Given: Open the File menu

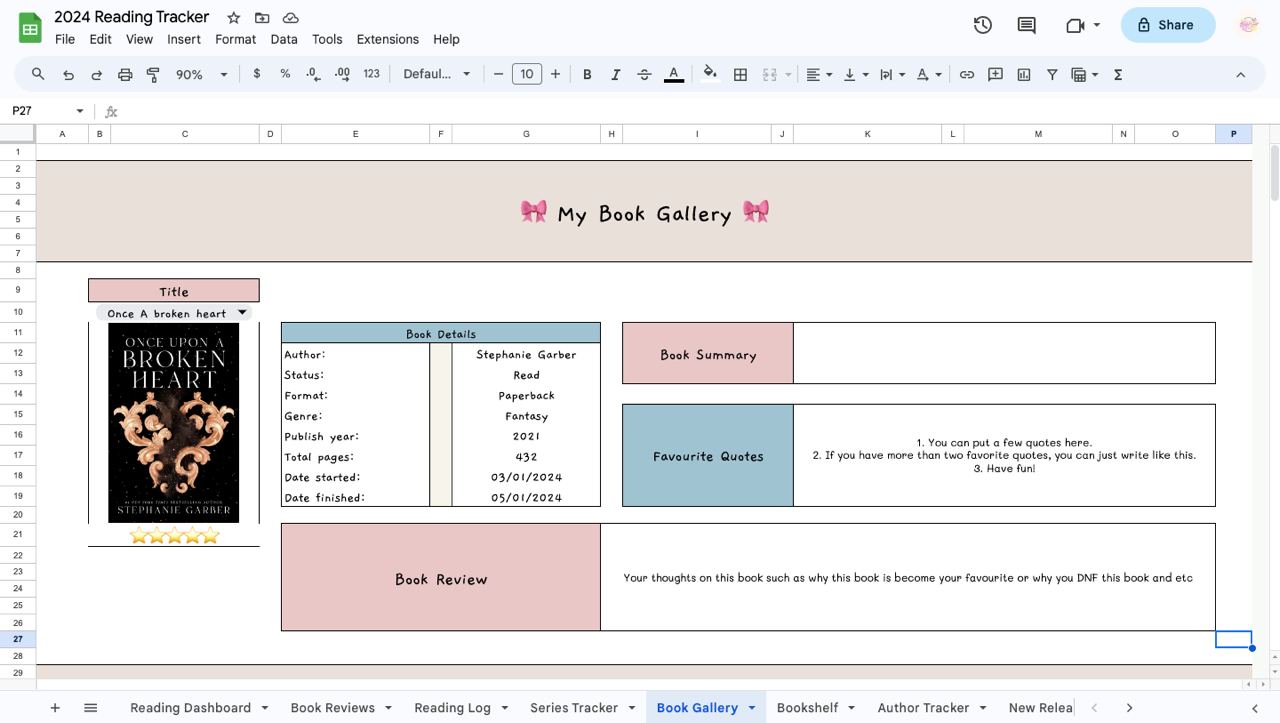Looking at the screenshot, I should pos(65,39).
